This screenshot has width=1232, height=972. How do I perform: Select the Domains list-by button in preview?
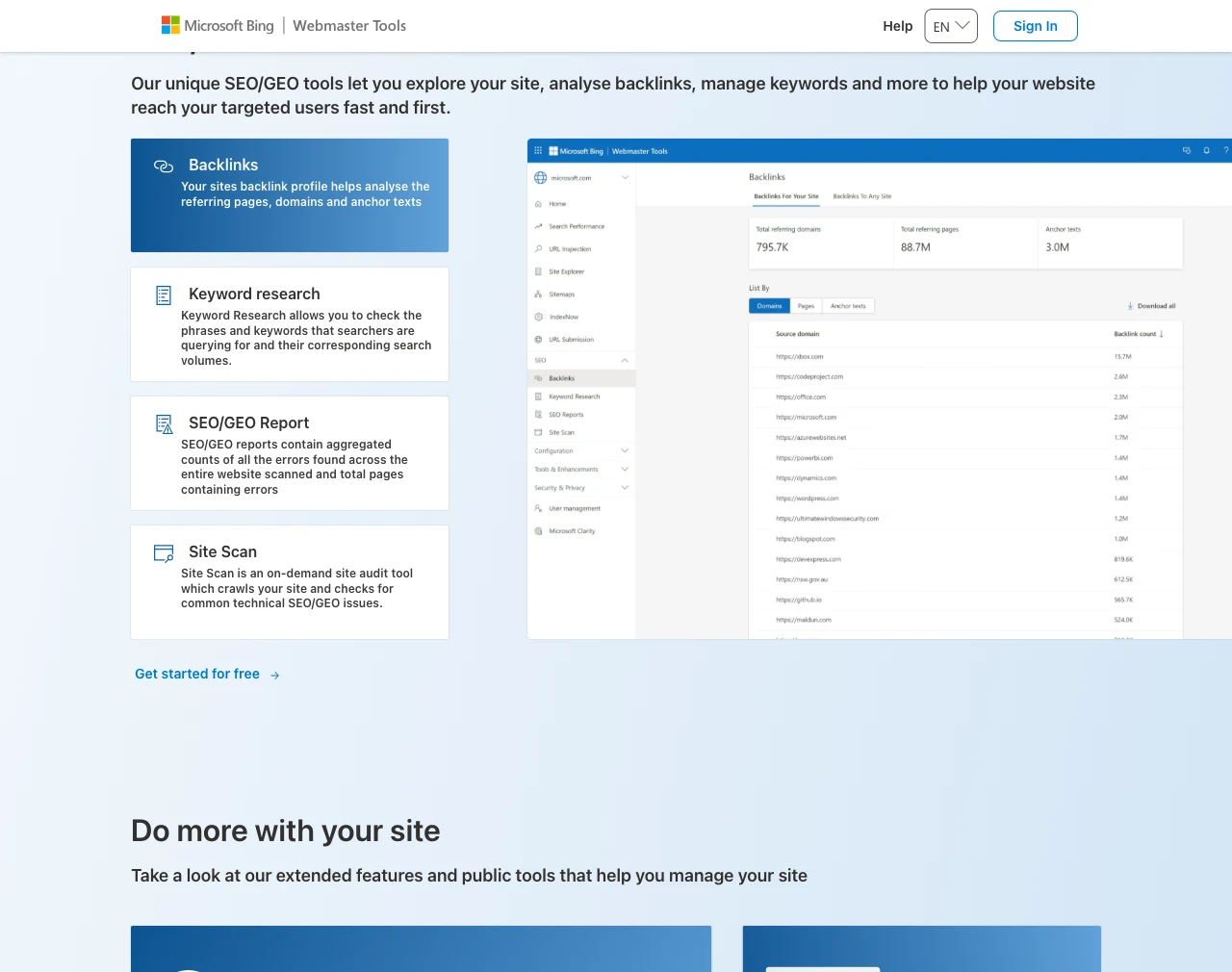tap(769, 306)
